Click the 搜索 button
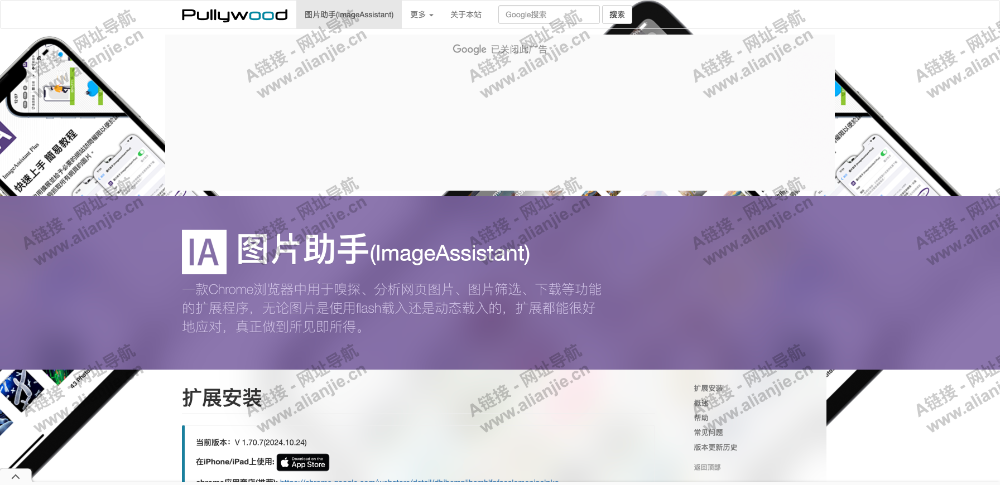Image resolution: width=1000 pixels, height=485 pixels. coord(617,15)
